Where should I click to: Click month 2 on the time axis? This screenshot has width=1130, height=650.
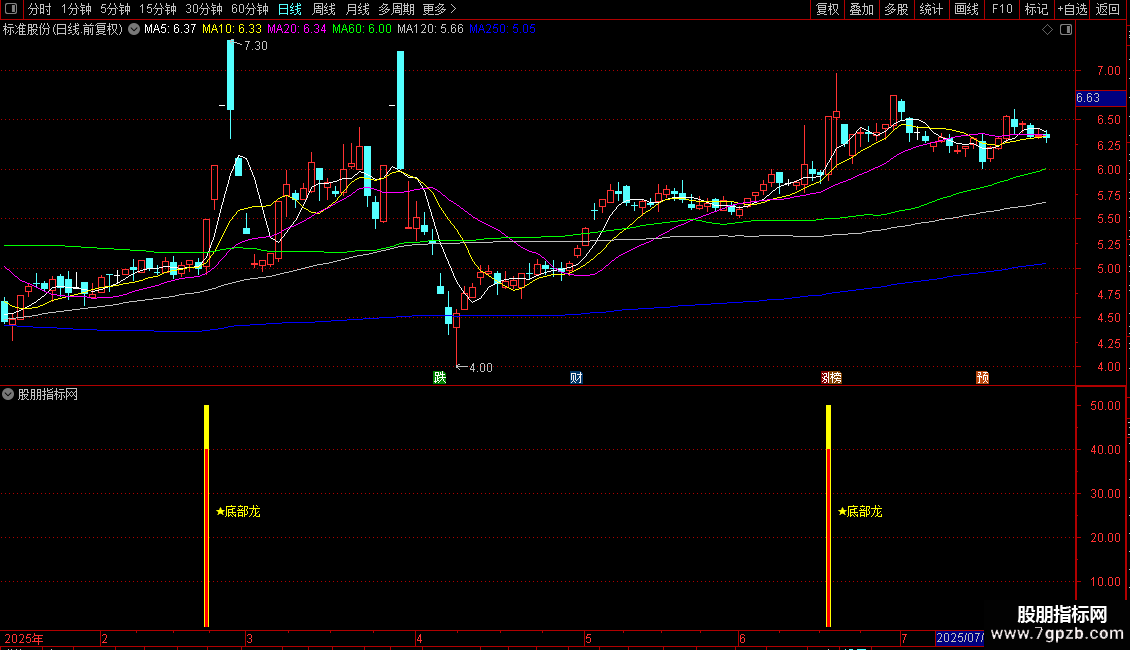tap(104, 638)
